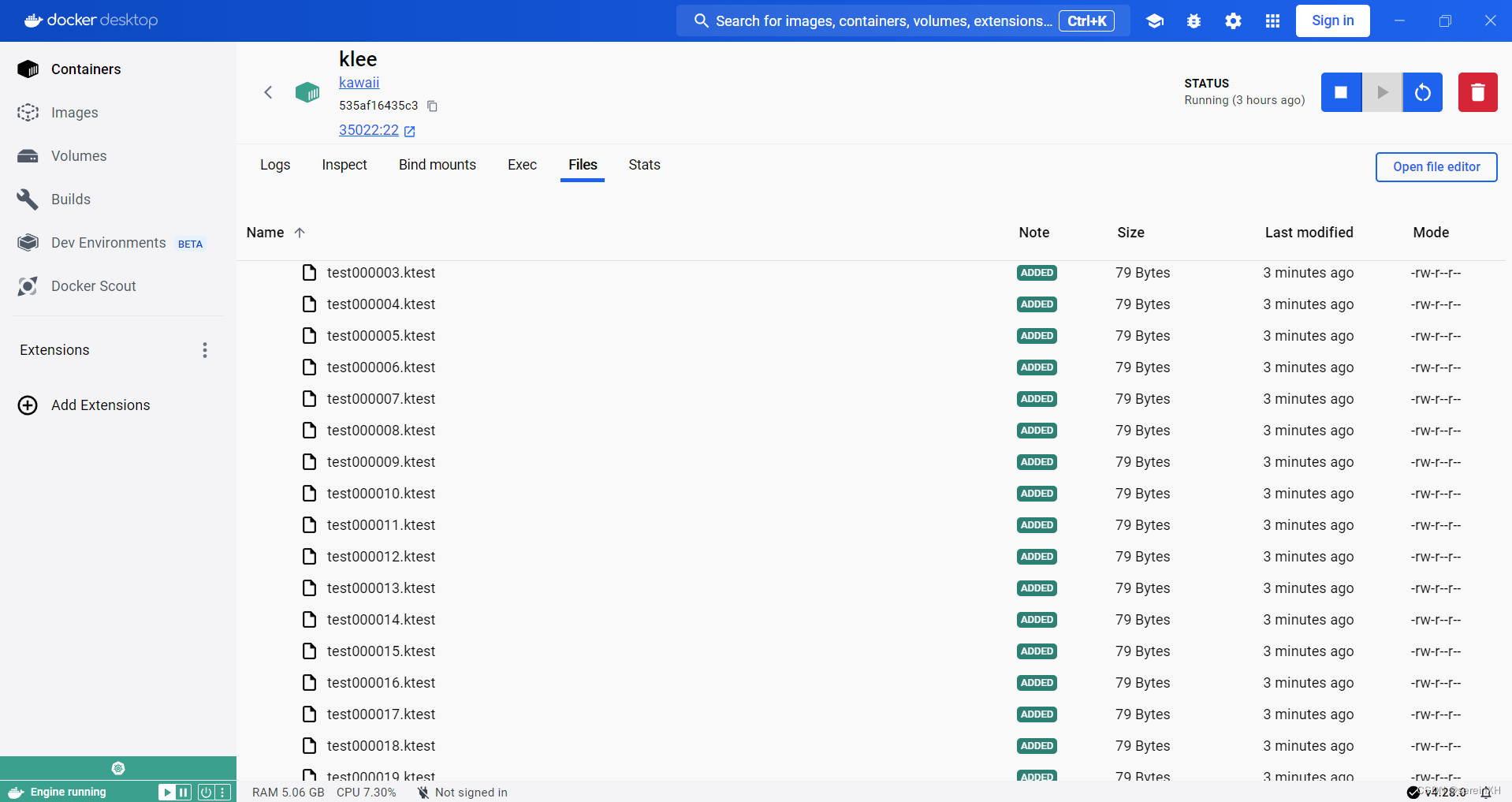Click the greyed Start container button
1512x802 pixels.
(x=1382, y=92)
